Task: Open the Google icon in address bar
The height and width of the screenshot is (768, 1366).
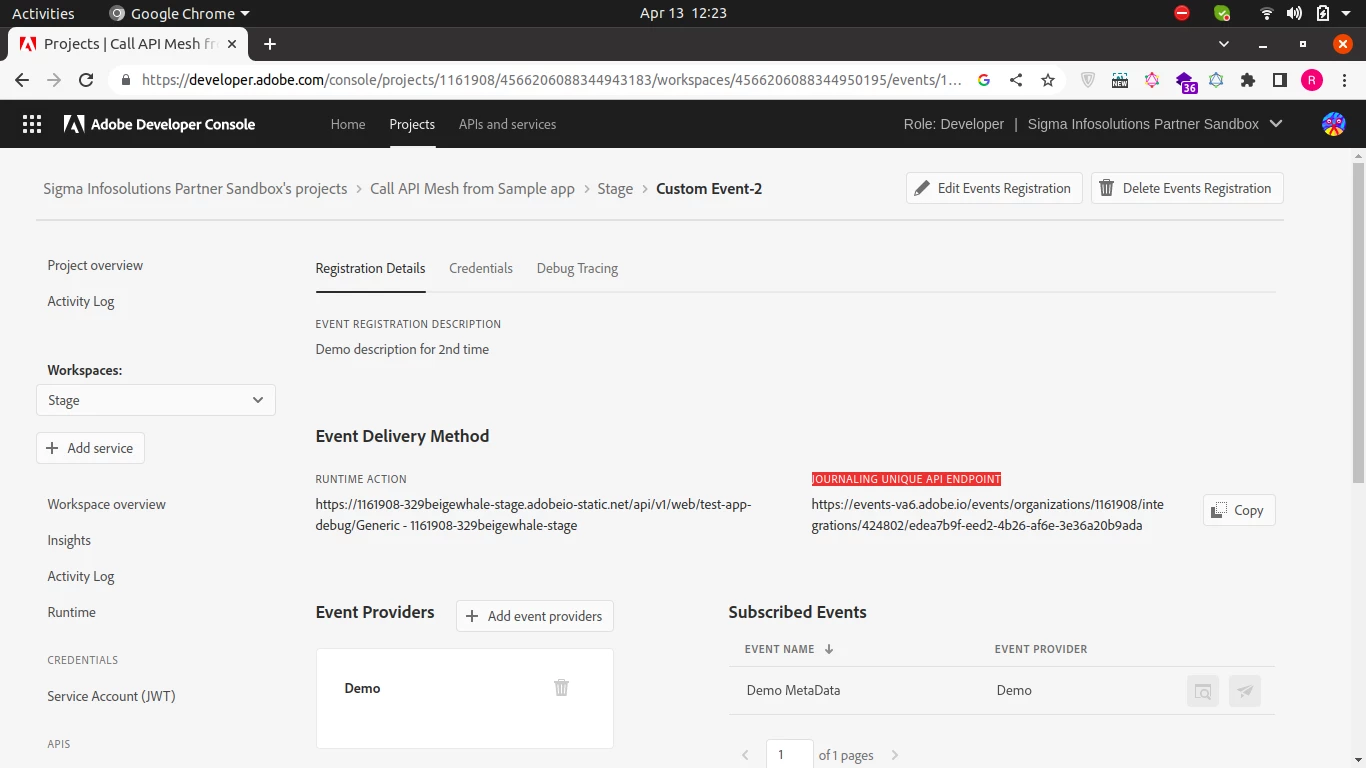Action: (x=984, y=80)
